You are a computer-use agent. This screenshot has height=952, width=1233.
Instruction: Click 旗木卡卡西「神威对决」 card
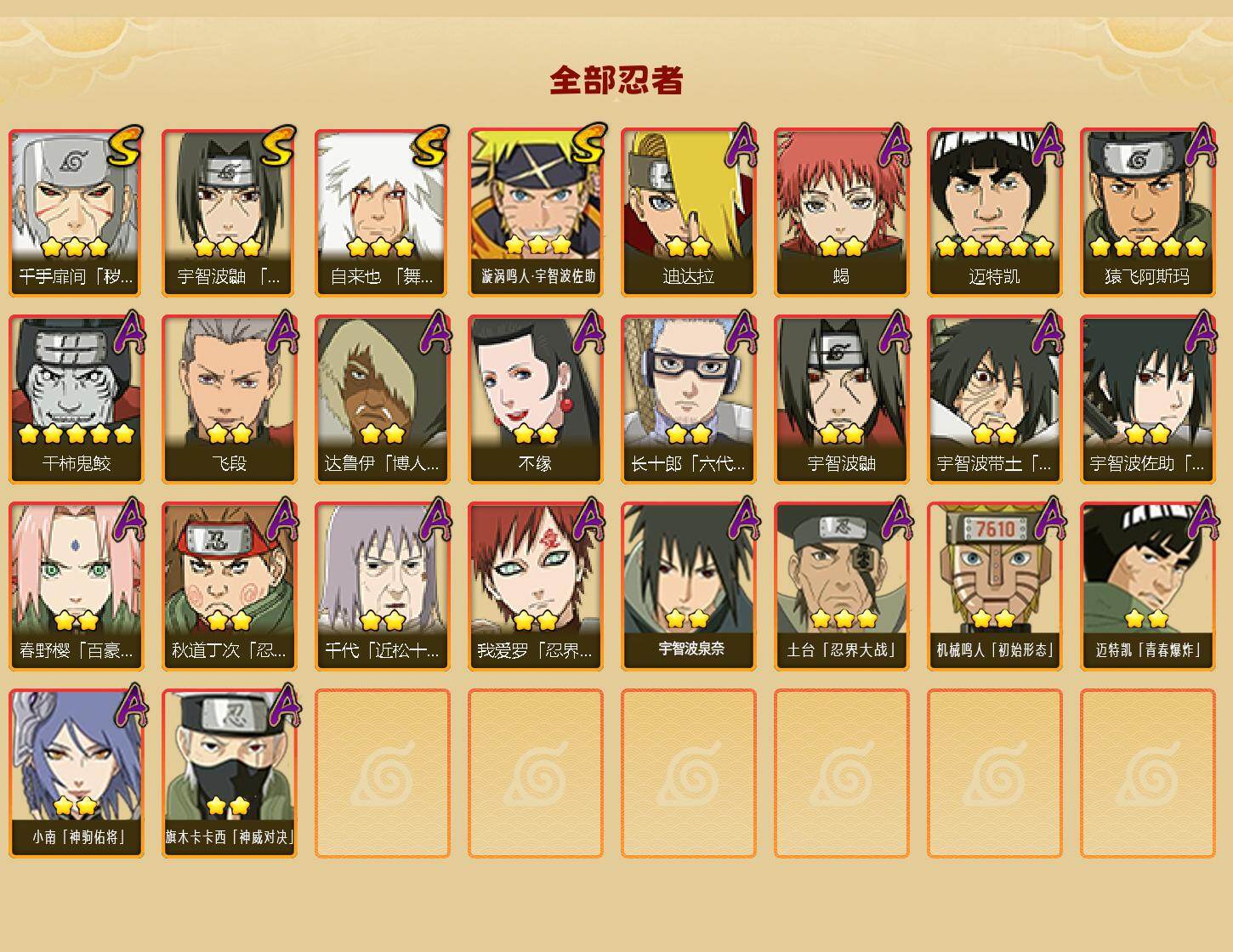tap(230, 773)
